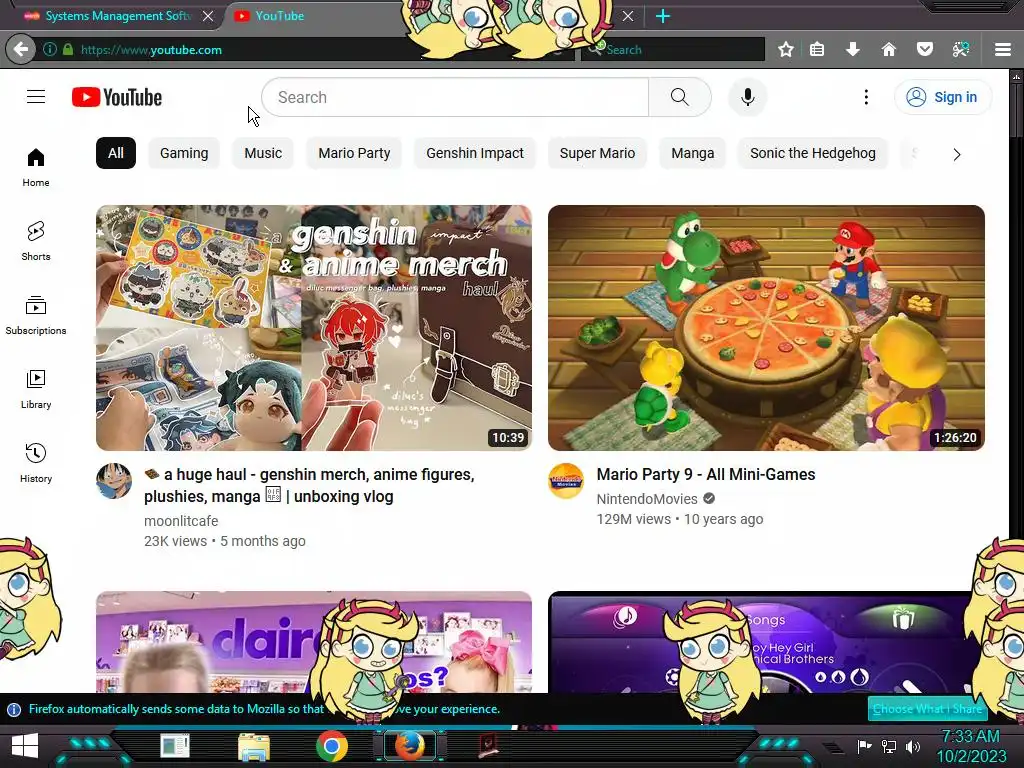Start voice search with microphone icon

[748, 97]
